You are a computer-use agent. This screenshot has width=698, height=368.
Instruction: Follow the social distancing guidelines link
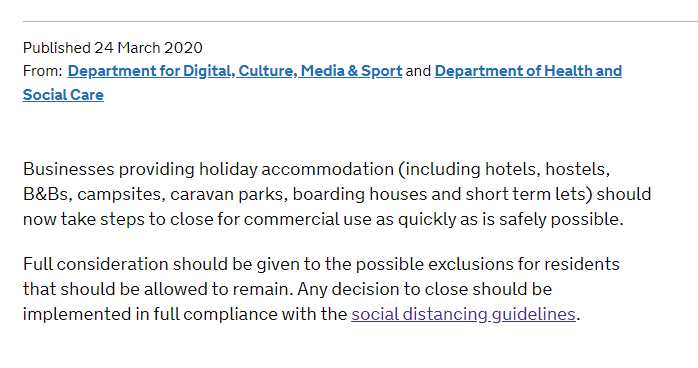[x=463, y=314]
